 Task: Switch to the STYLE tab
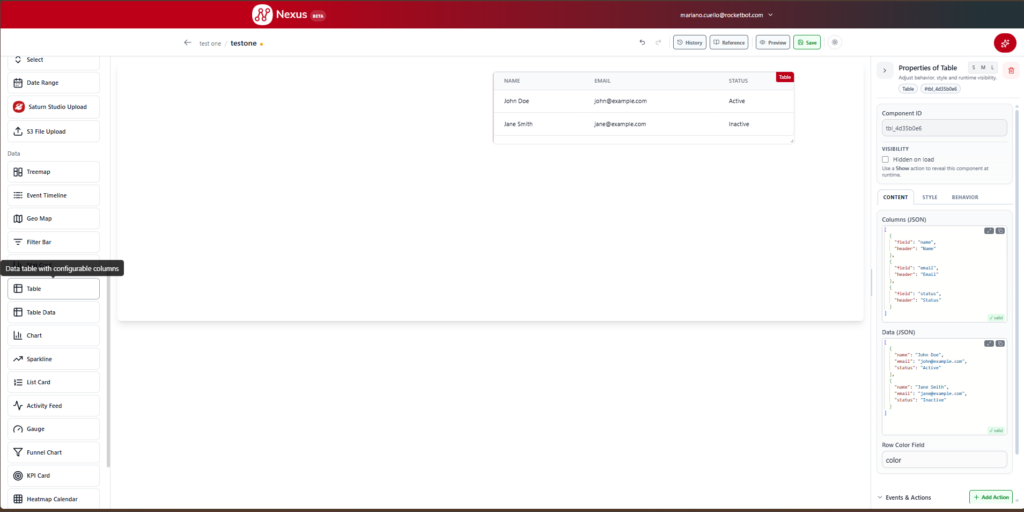point(929,197)
